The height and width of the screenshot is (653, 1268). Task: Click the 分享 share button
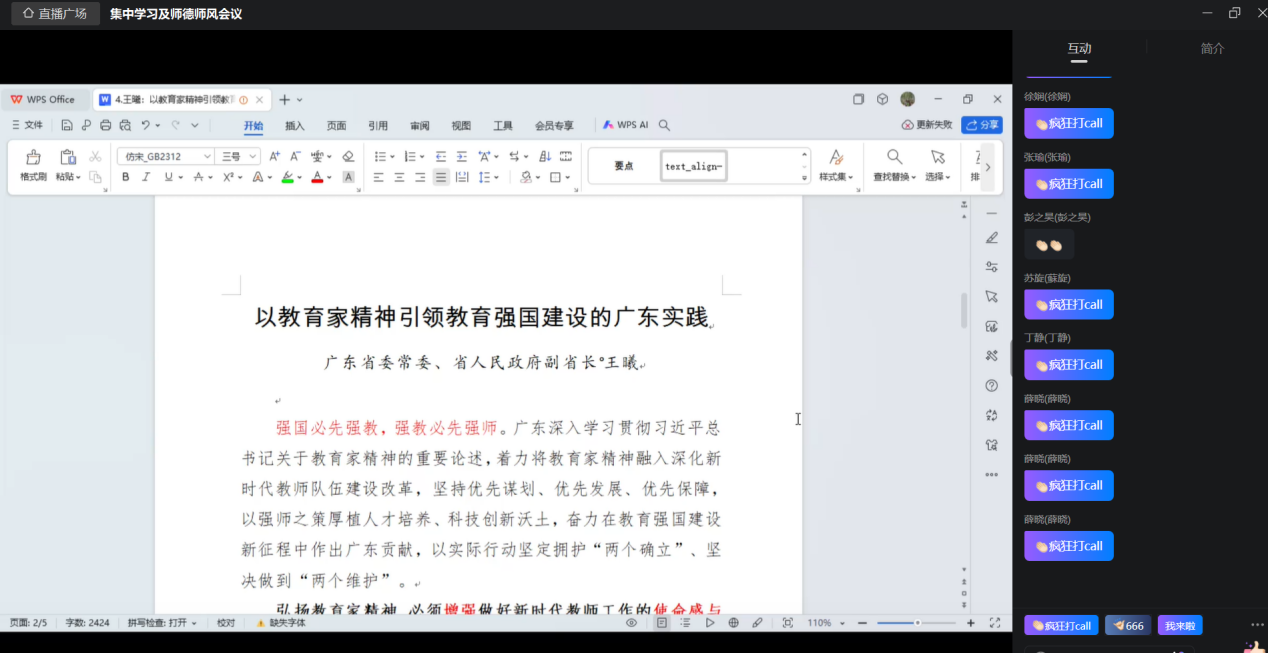[x=982, y=125]
